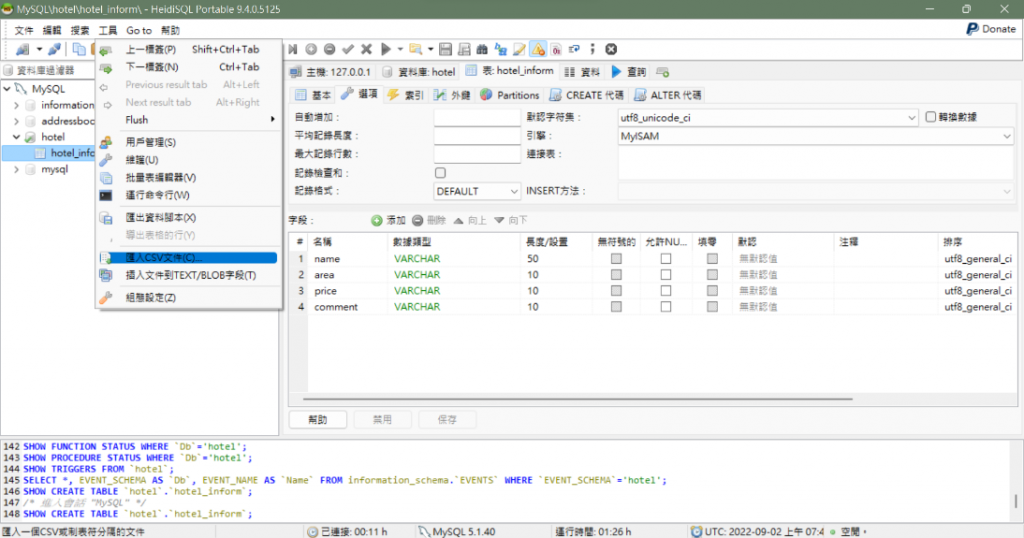
Task: Click the round black X toolbar icon
Action: click(611, 49)
